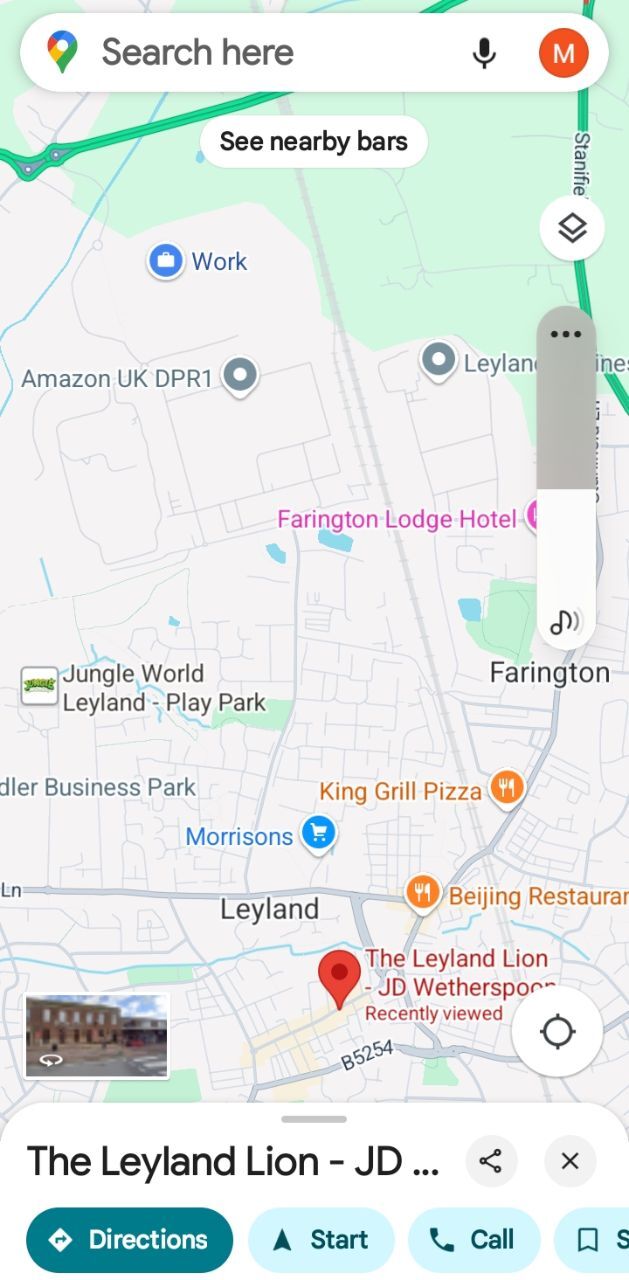The image size is (629, 1280).
Task: Tap See nearby bars chip
Action: point(314,142)
